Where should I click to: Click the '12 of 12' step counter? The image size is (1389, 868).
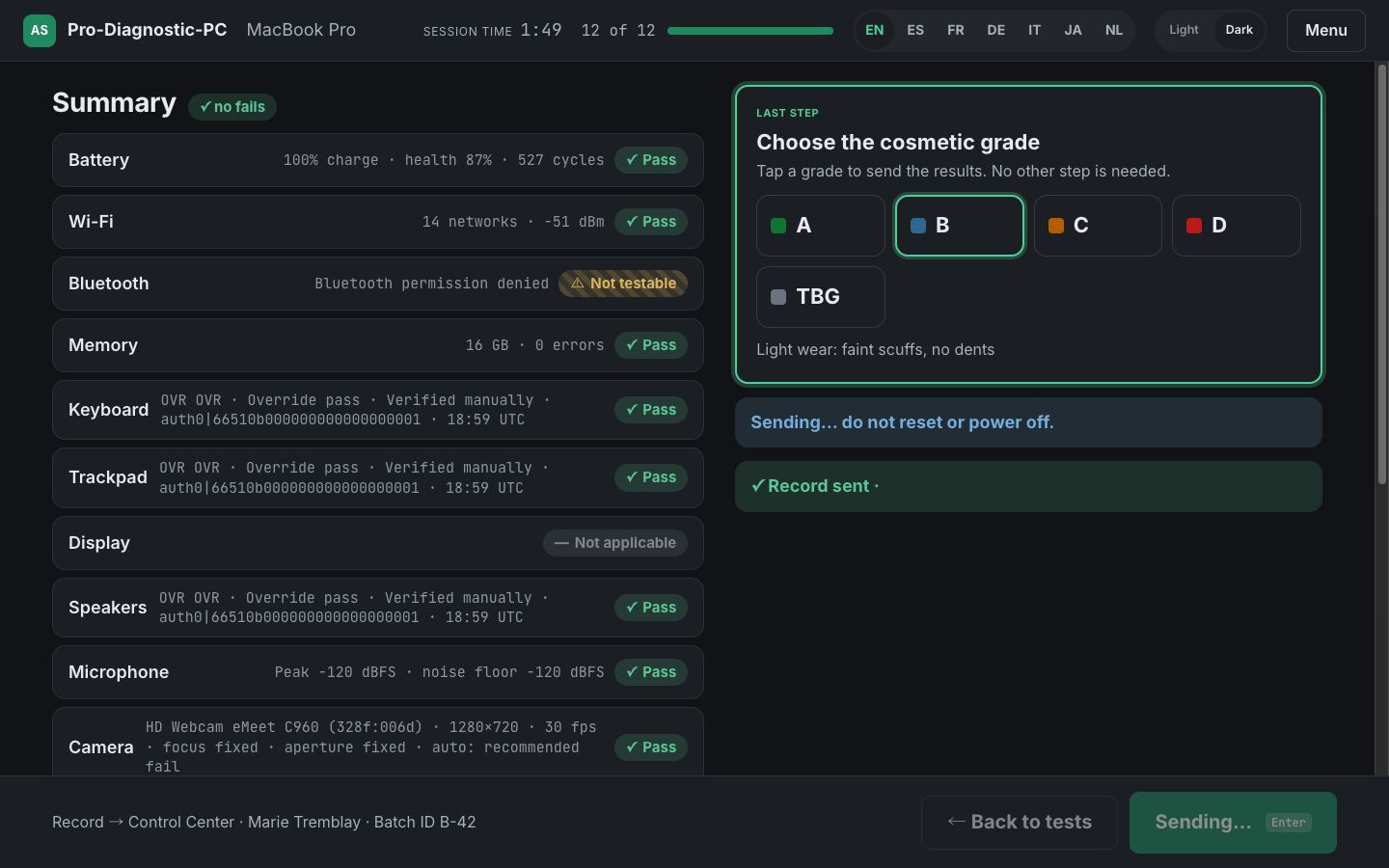coord(618,31)
